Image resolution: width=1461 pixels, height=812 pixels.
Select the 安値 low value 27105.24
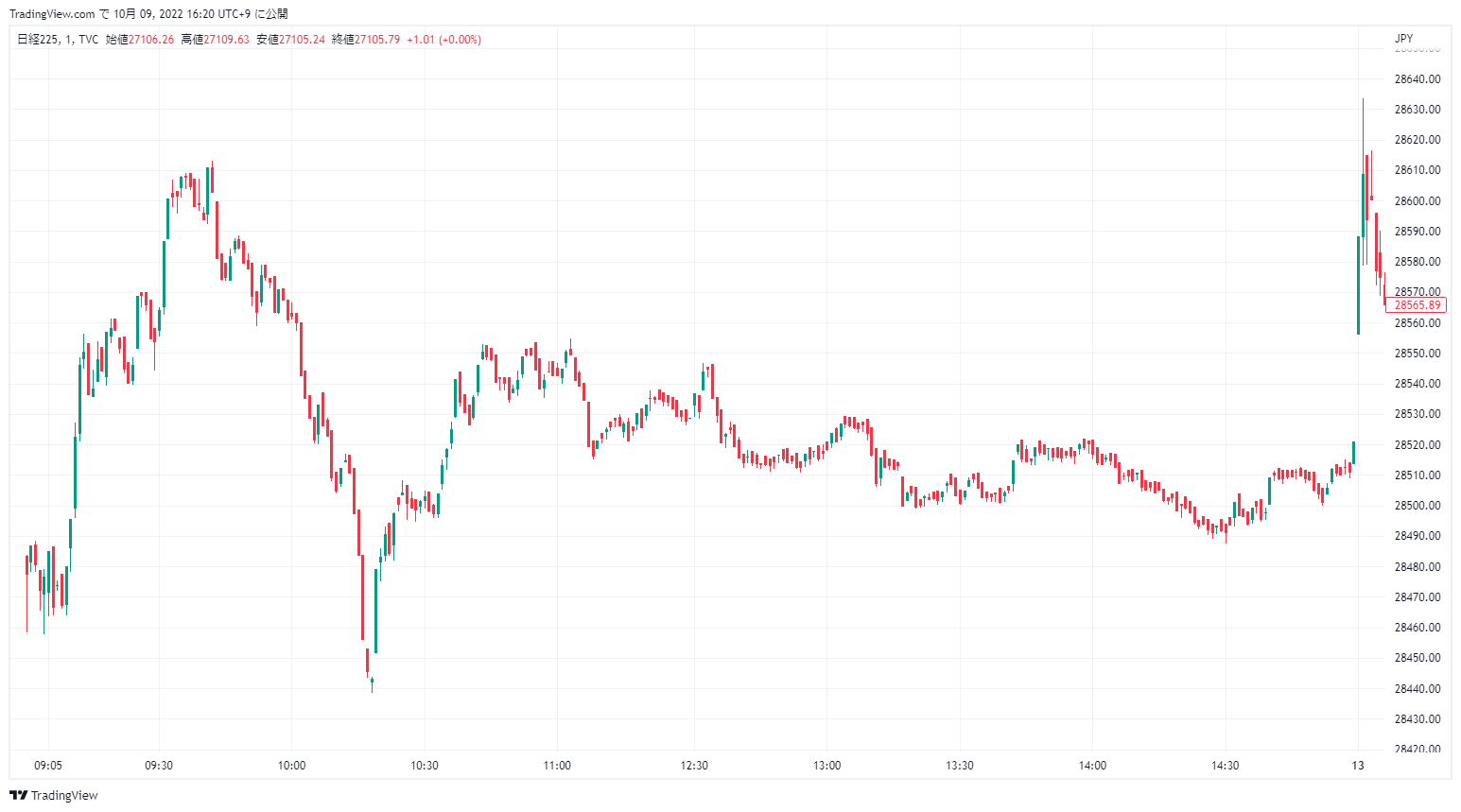[302, 40]
